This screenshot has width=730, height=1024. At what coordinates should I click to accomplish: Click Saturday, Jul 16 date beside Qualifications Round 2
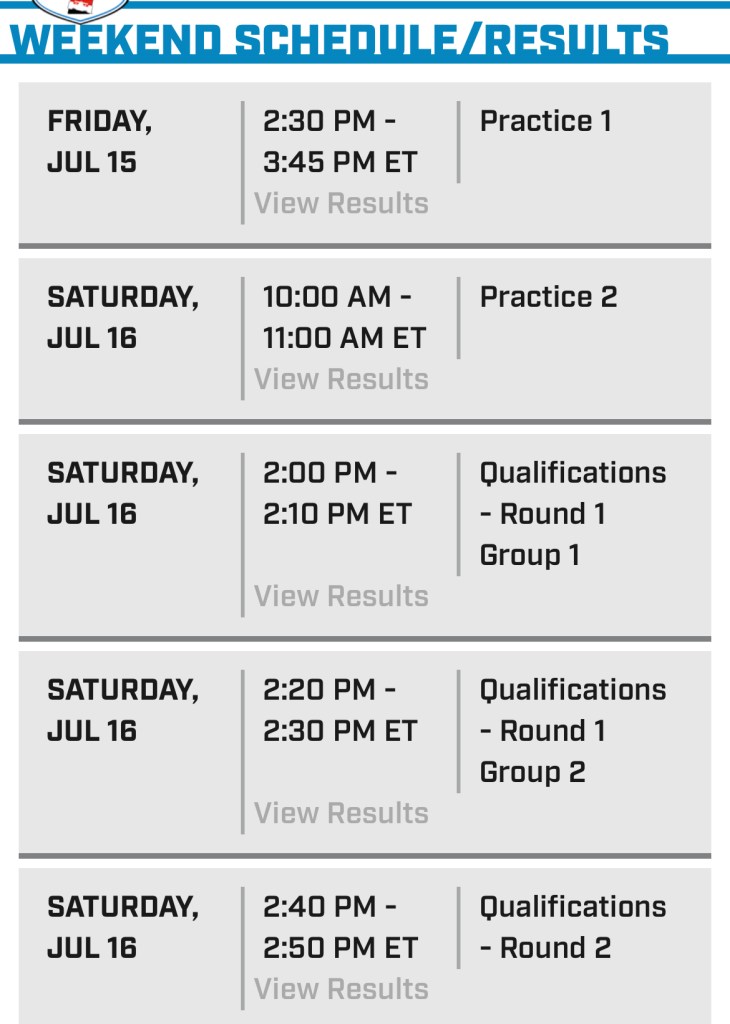(x=122, y=927)
